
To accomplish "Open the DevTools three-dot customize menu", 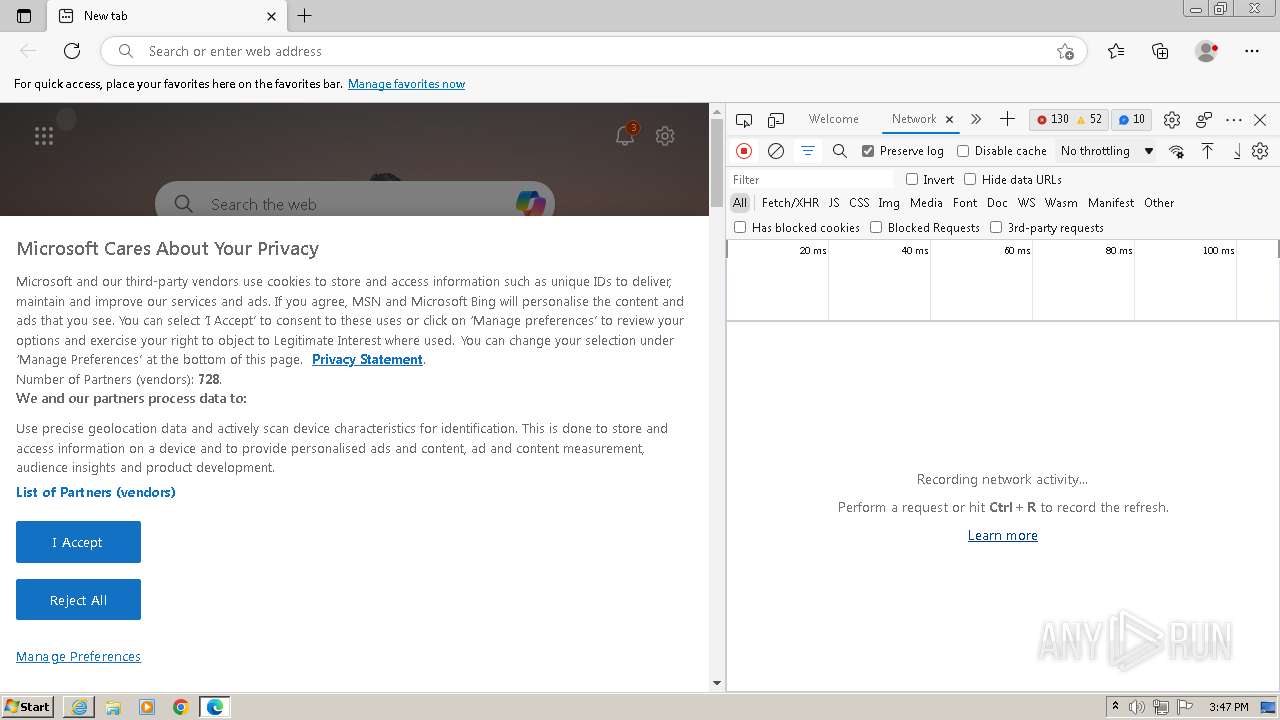I will pyautogui.click(x=1234, y=119).
